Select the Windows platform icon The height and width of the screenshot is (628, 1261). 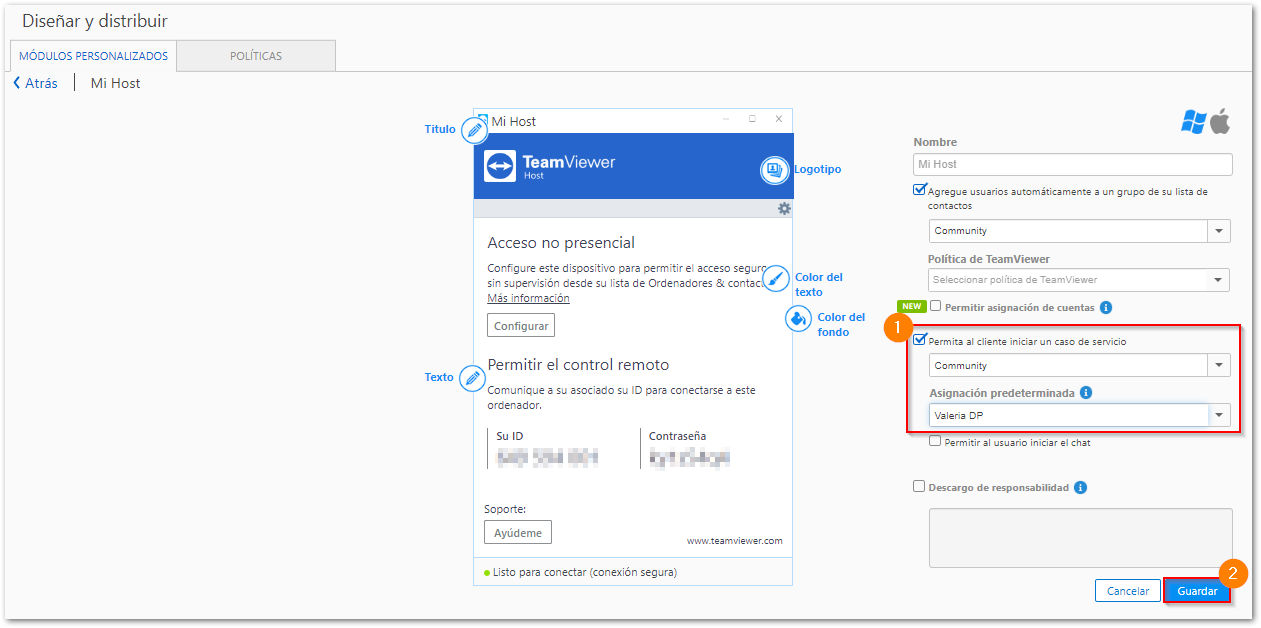[x=1193, y=122]
